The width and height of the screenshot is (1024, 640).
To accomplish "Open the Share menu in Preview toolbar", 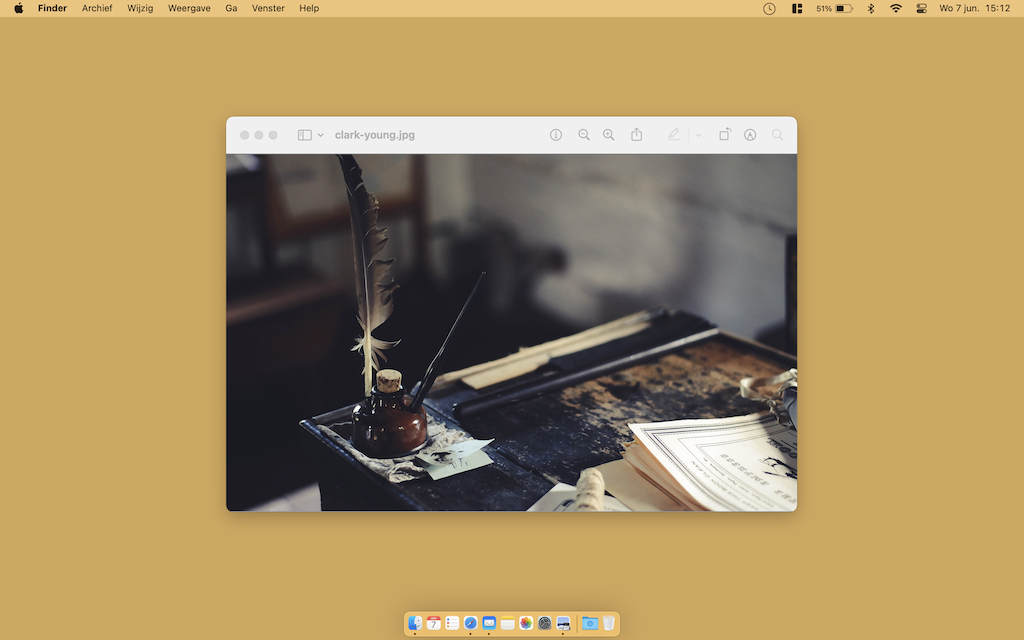I will click(637, 135).
